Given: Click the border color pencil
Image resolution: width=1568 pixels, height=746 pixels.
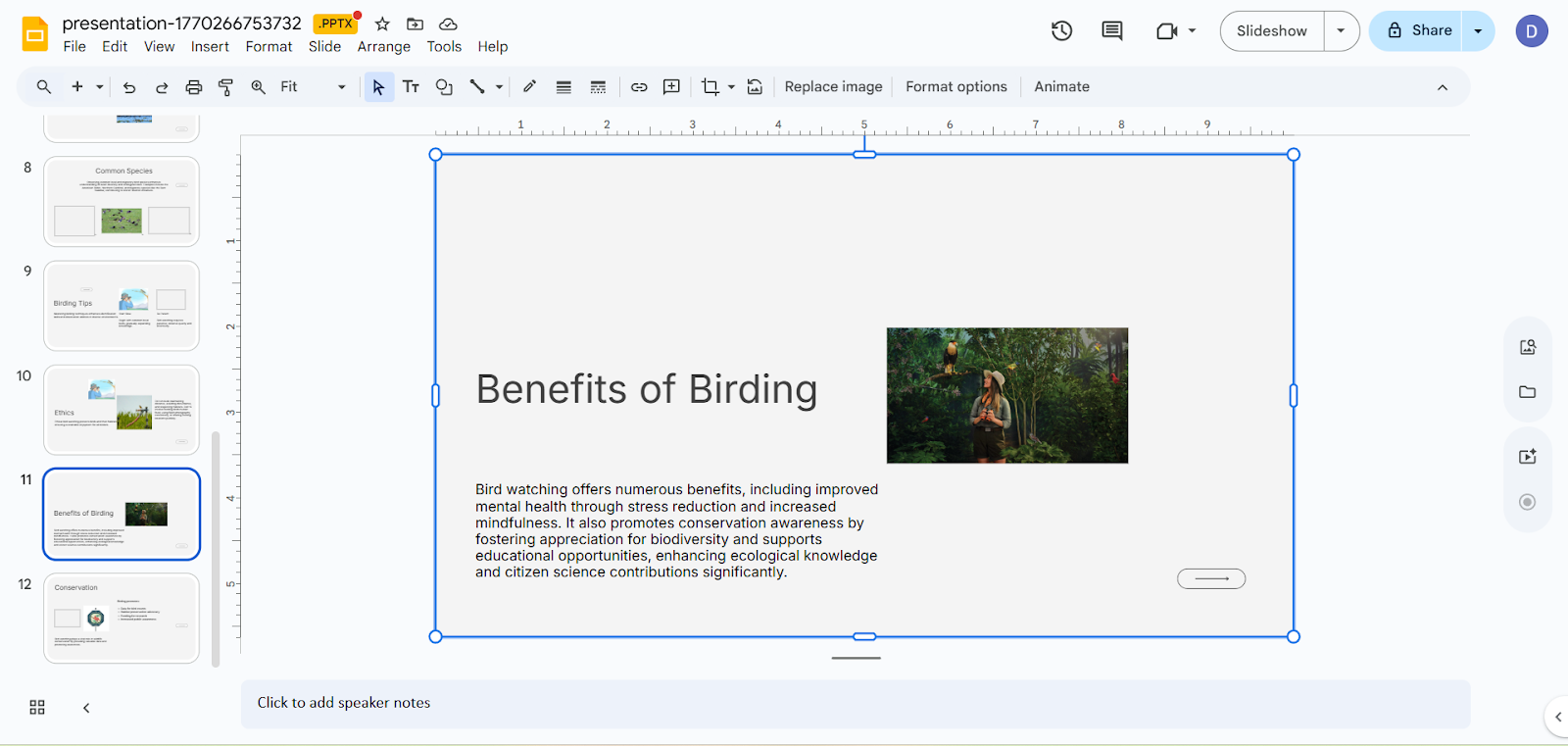Looking at the screenshot, I should (530, 87).
